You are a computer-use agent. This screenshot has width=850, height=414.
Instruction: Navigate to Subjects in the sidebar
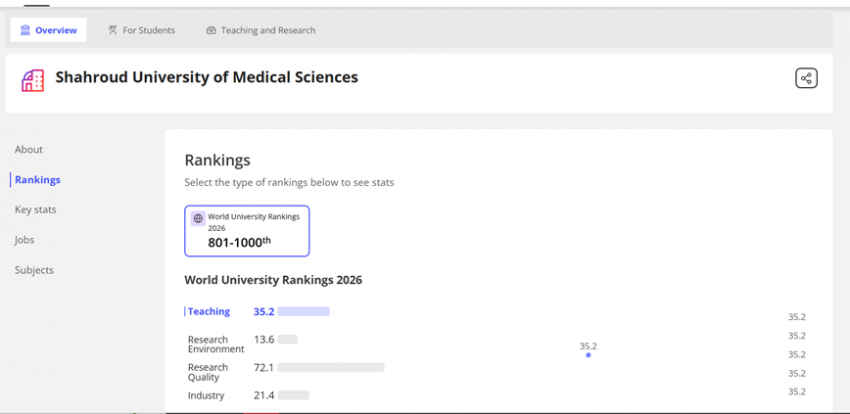tap(34, 270)
